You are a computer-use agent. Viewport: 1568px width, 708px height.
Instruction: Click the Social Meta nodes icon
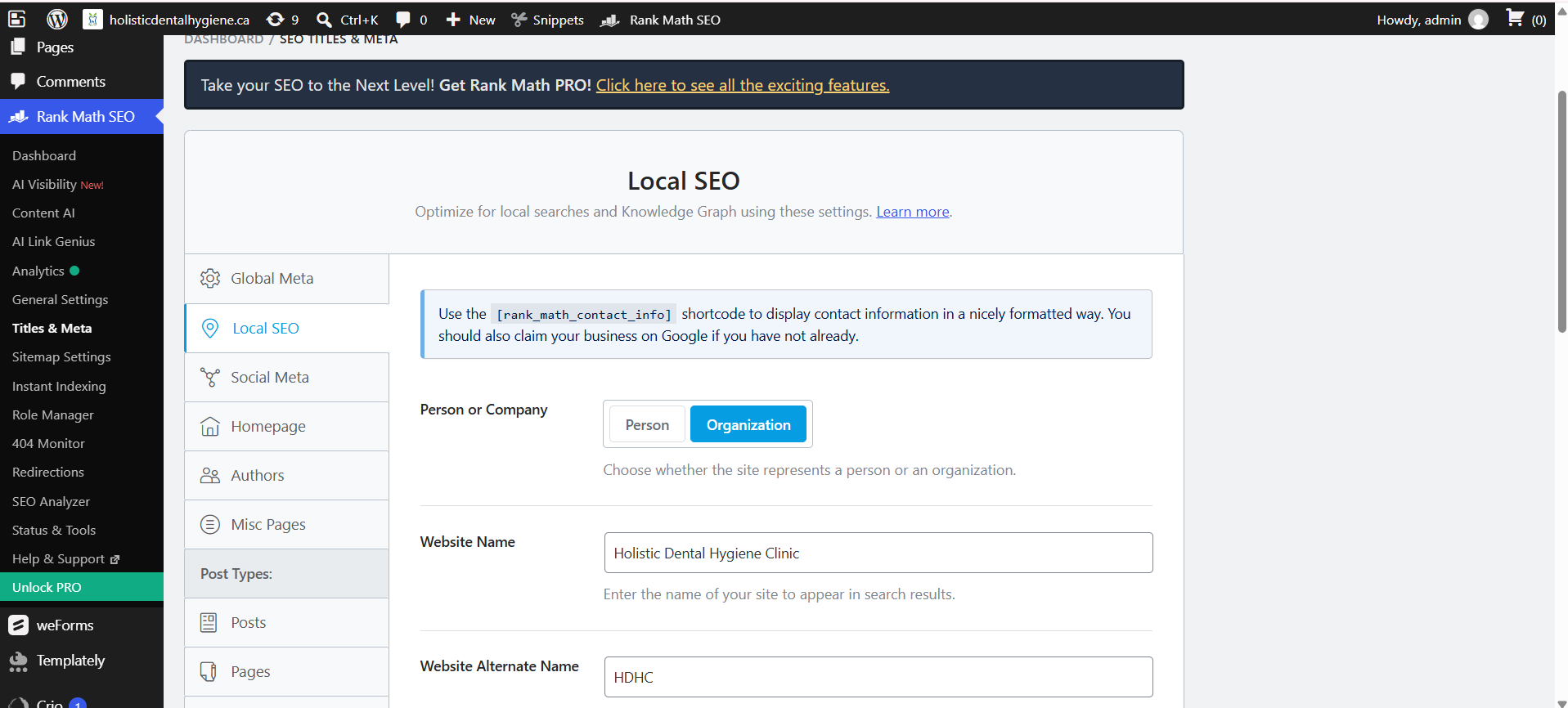[210, 377]
